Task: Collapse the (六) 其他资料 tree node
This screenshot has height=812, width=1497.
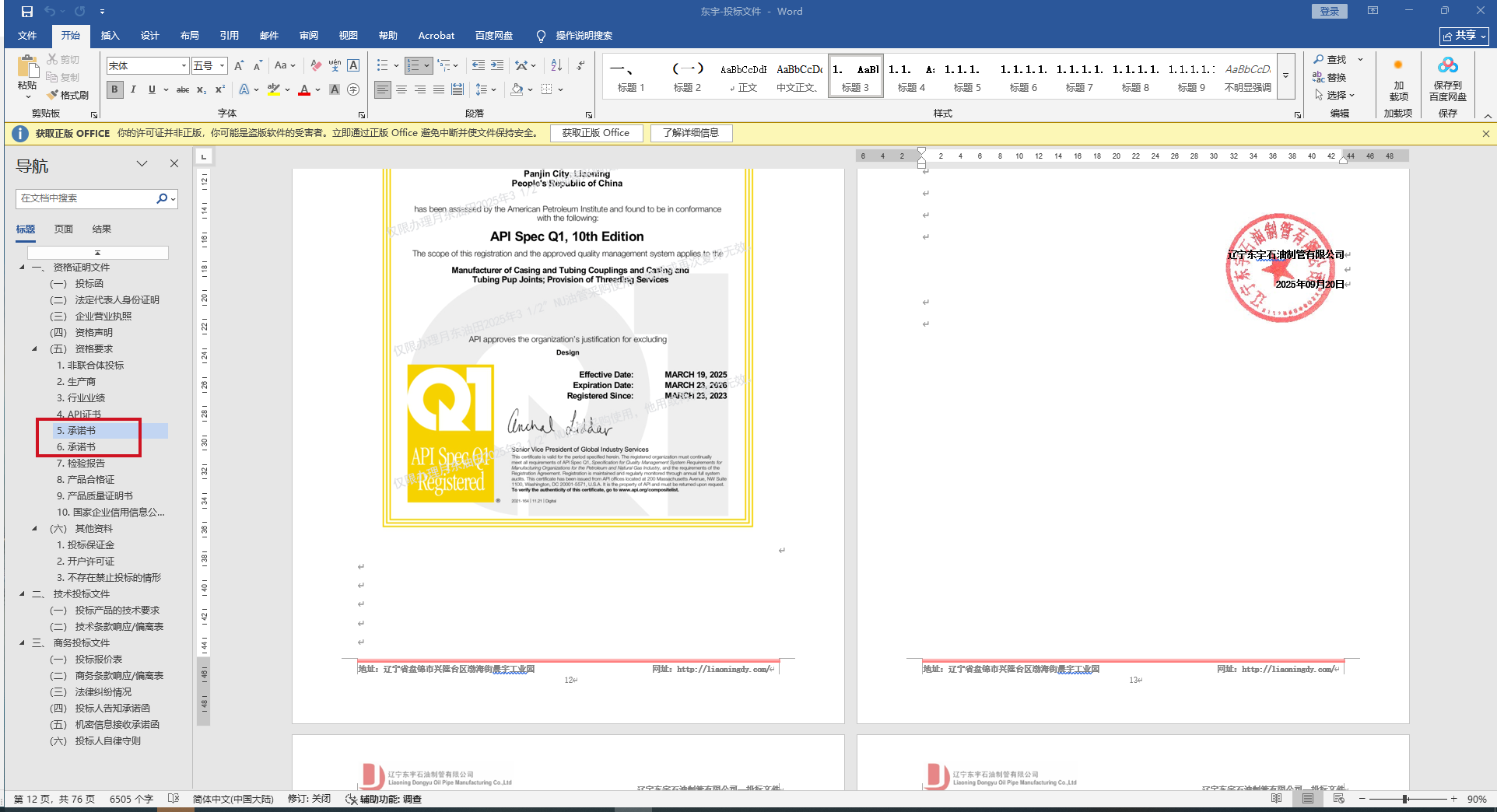Action: [34, 529]
